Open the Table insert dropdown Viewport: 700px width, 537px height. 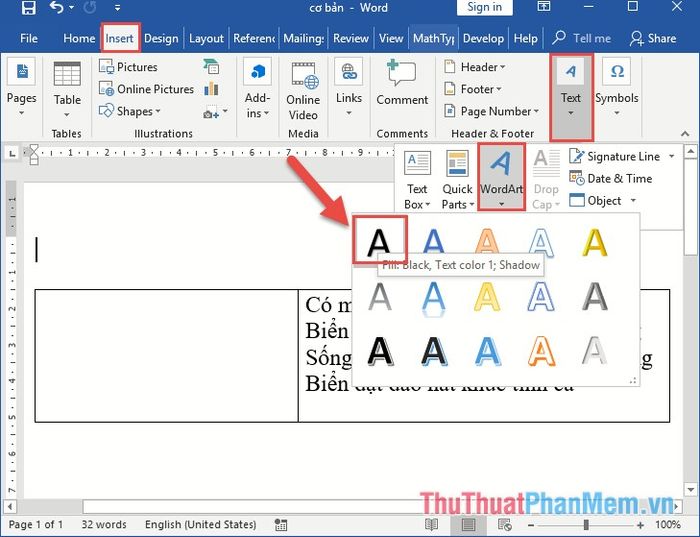point(67,90)
